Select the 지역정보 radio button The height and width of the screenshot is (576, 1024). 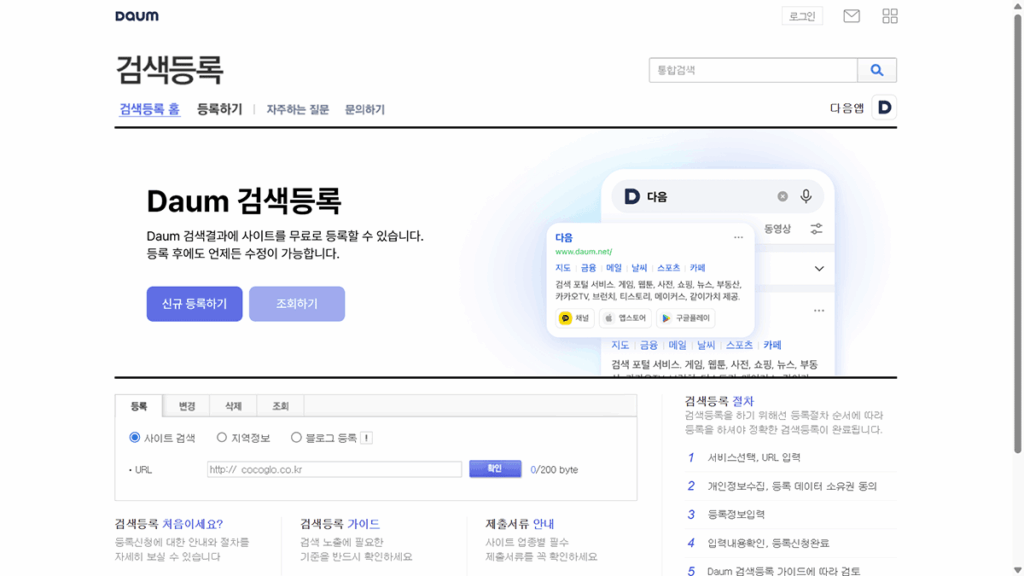pos(222,438)
